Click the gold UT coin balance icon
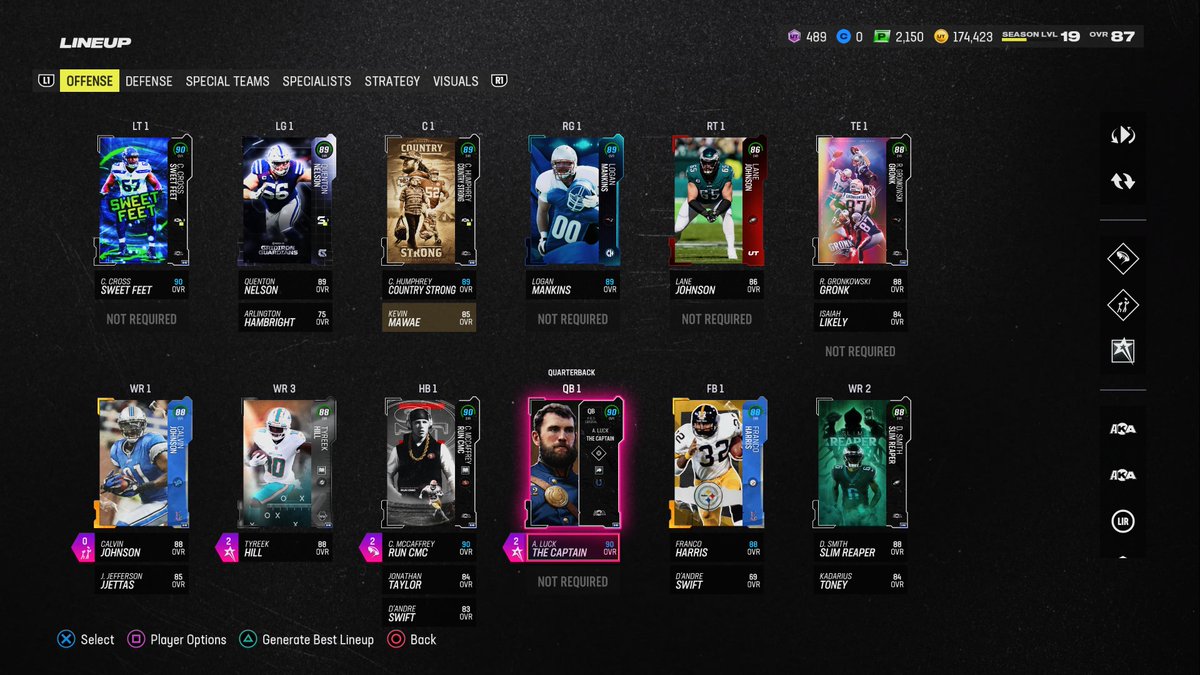This screenshot has height=675, width=1200. pyautogui.click(x=938, y=36)
